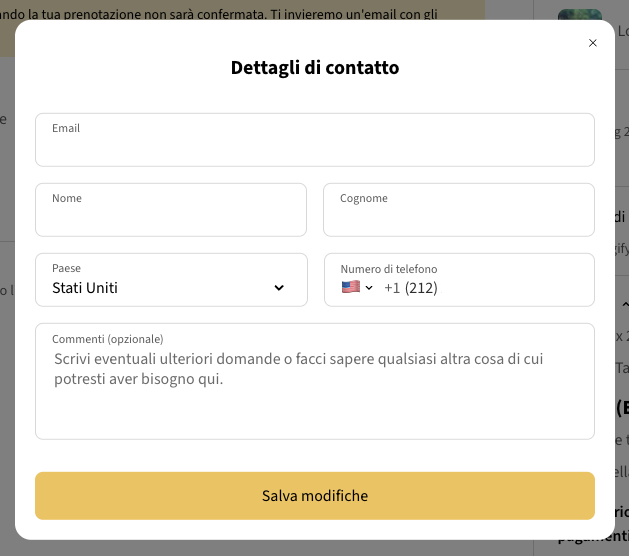Click the Cognome label text
The width and height of the screenshot is (629, 556).
(364, 198)
